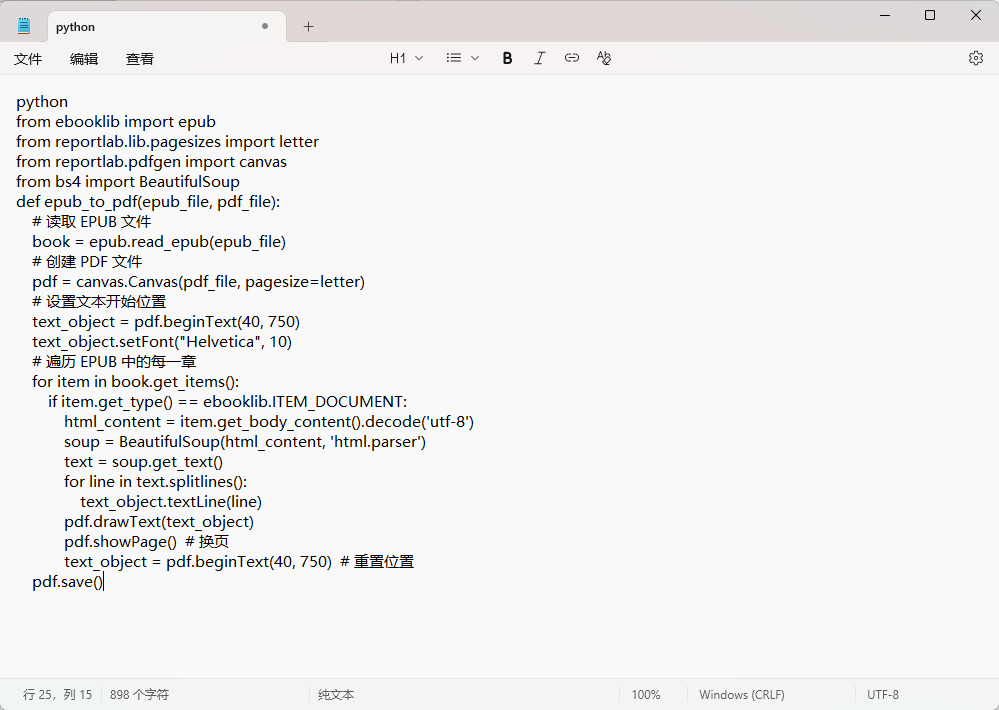The height and width of the screenshot is (710, 999).
Task: Click the 898 个字符 character count
Action: [139, 694]
